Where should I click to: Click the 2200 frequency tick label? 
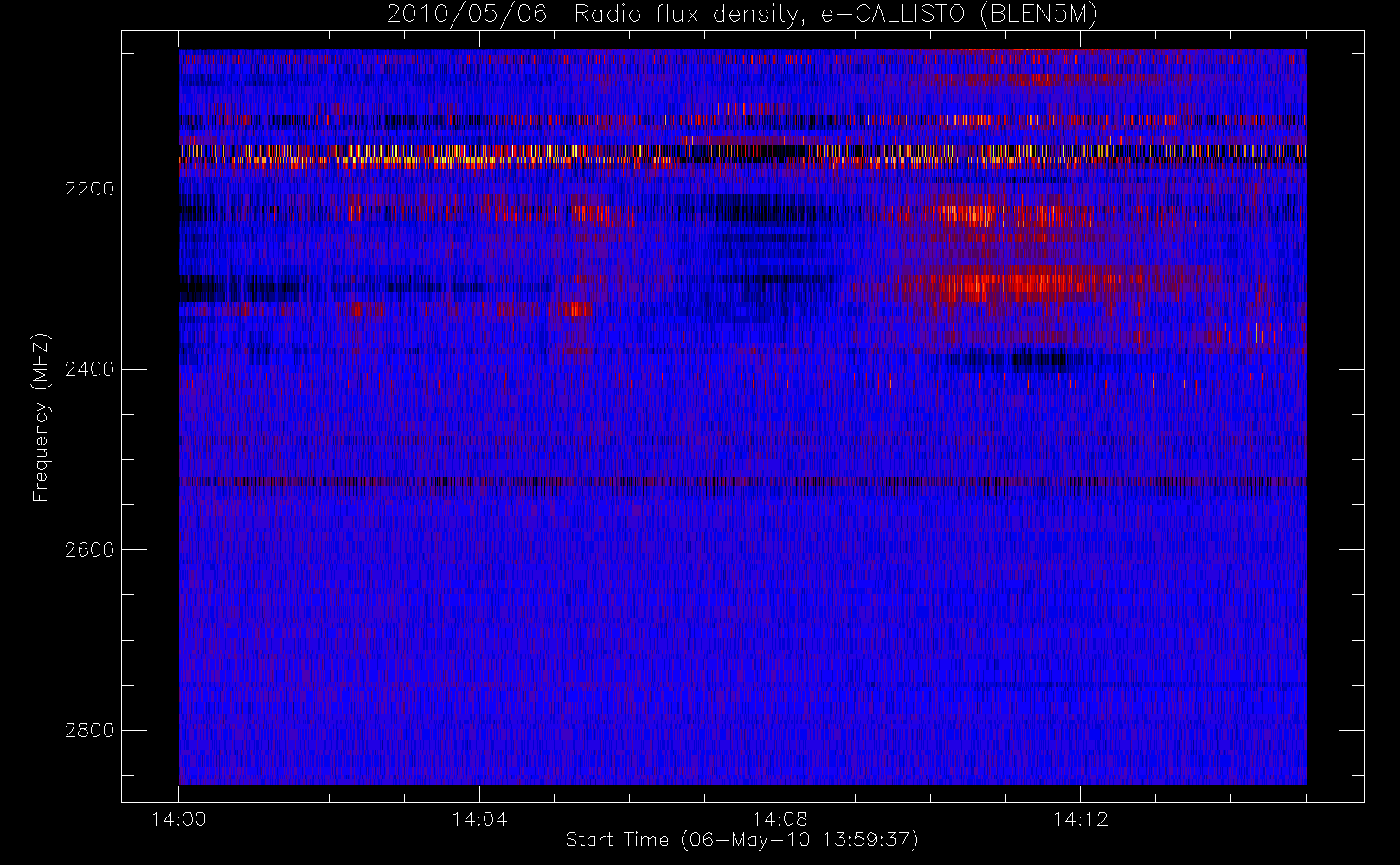89,189
